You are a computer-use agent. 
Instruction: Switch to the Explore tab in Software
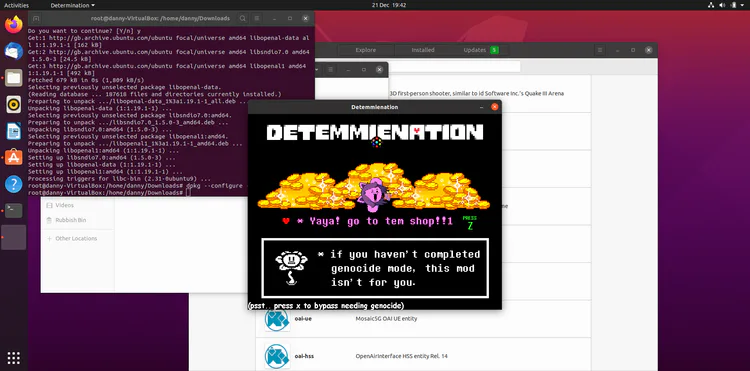coord(366,50)
